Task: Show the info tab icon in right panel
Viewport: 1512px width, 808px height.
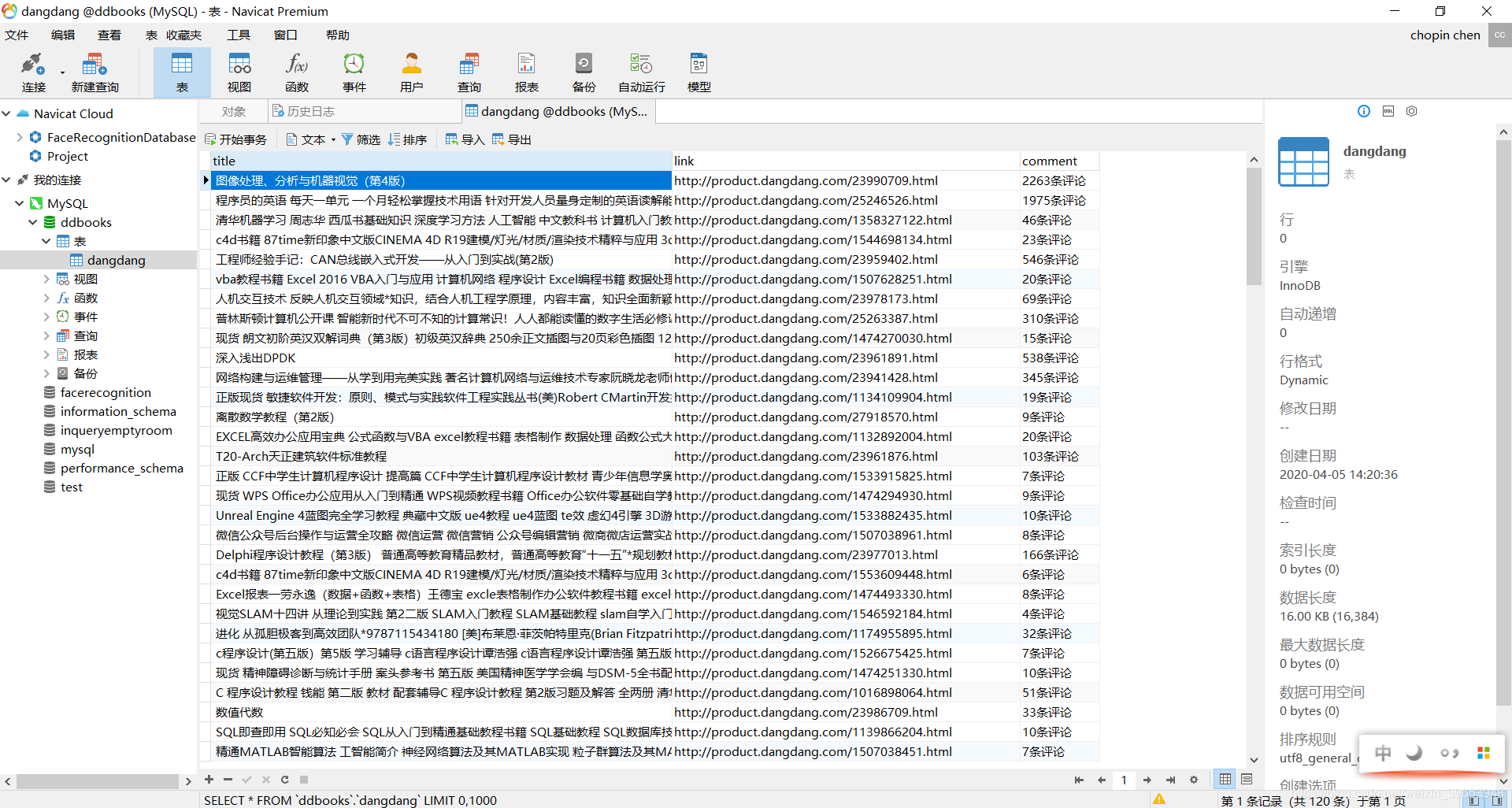Action: [x=1364, y=111]
